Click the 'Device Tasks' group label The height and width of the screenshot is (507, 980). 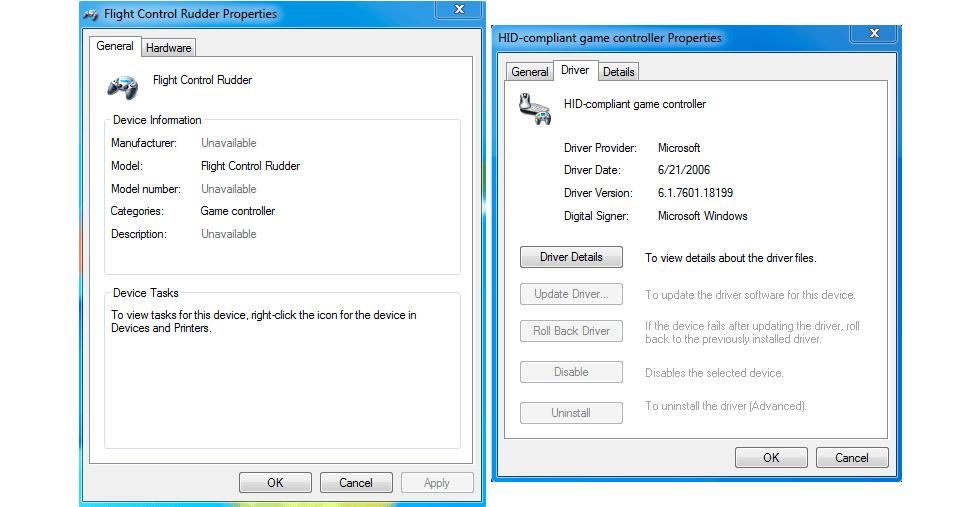tap(146, 293)
